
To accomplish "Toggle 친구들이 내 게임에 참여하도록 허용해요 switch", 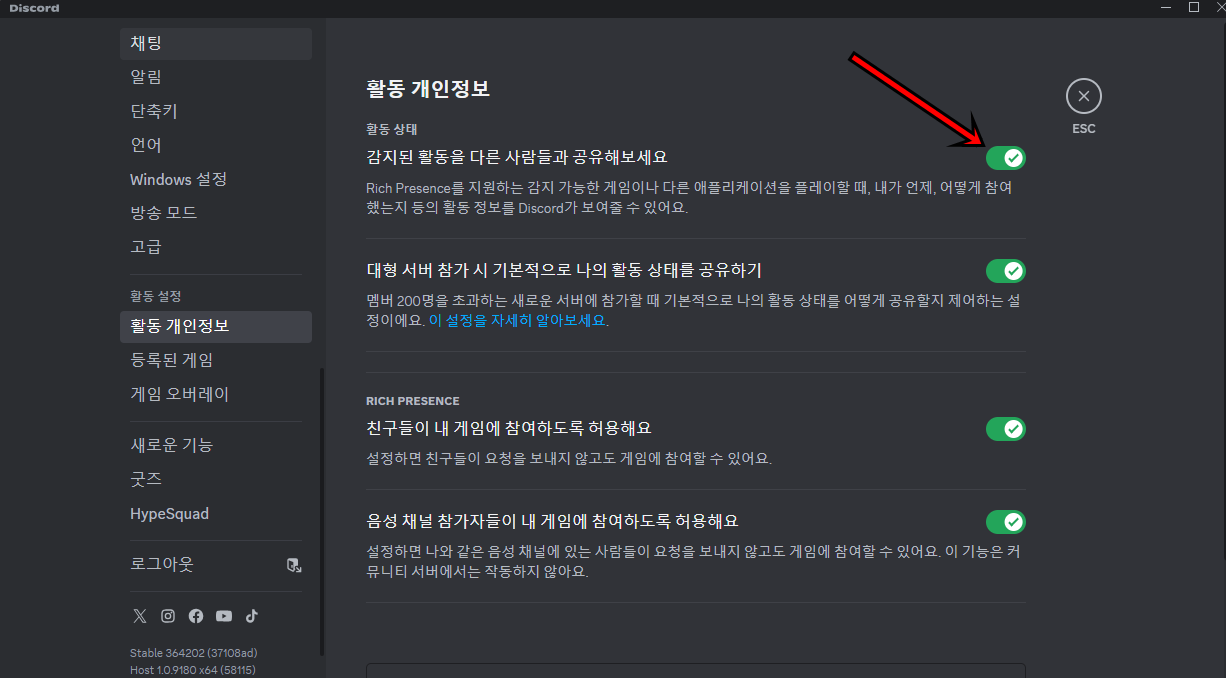I will point(1006,428).
